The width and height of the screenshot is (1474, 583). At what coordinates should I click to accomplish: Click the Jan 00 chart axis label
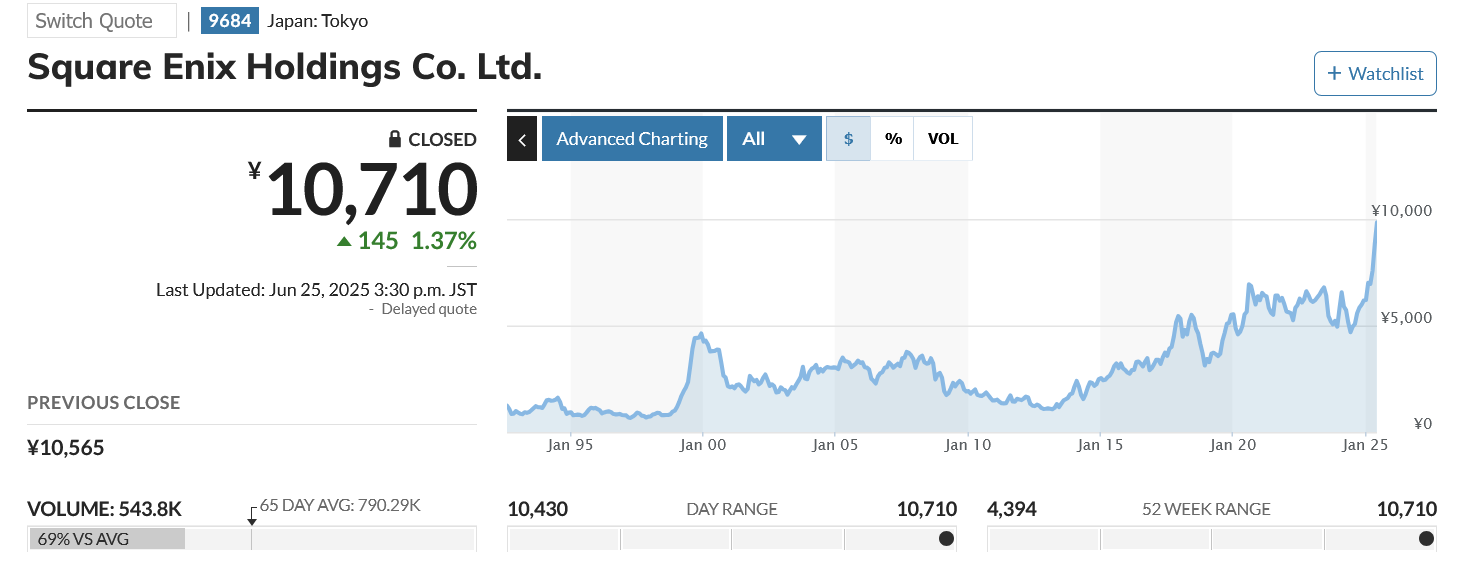[703, 445]
